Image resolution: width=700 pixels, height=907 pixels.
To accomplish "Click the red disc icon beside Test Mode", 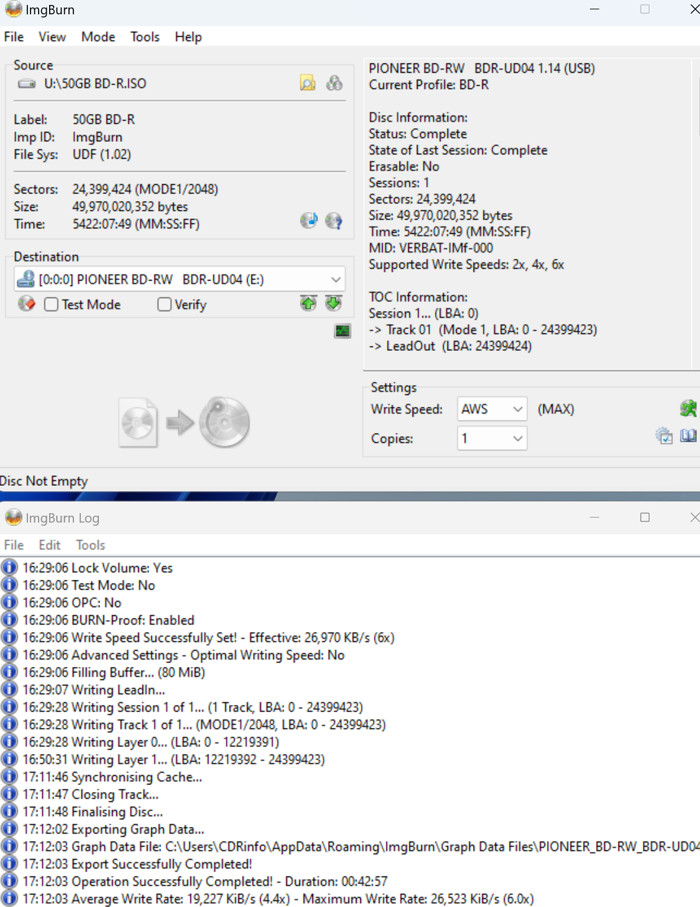I will (27, 304).
